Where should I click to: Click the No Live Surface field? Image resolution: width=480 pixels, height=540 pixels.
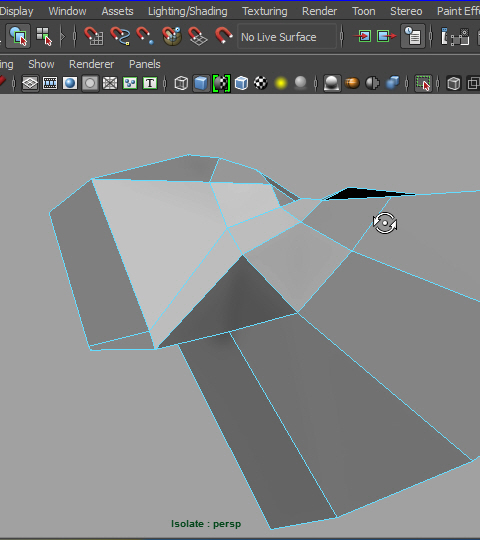pos(287,37)
